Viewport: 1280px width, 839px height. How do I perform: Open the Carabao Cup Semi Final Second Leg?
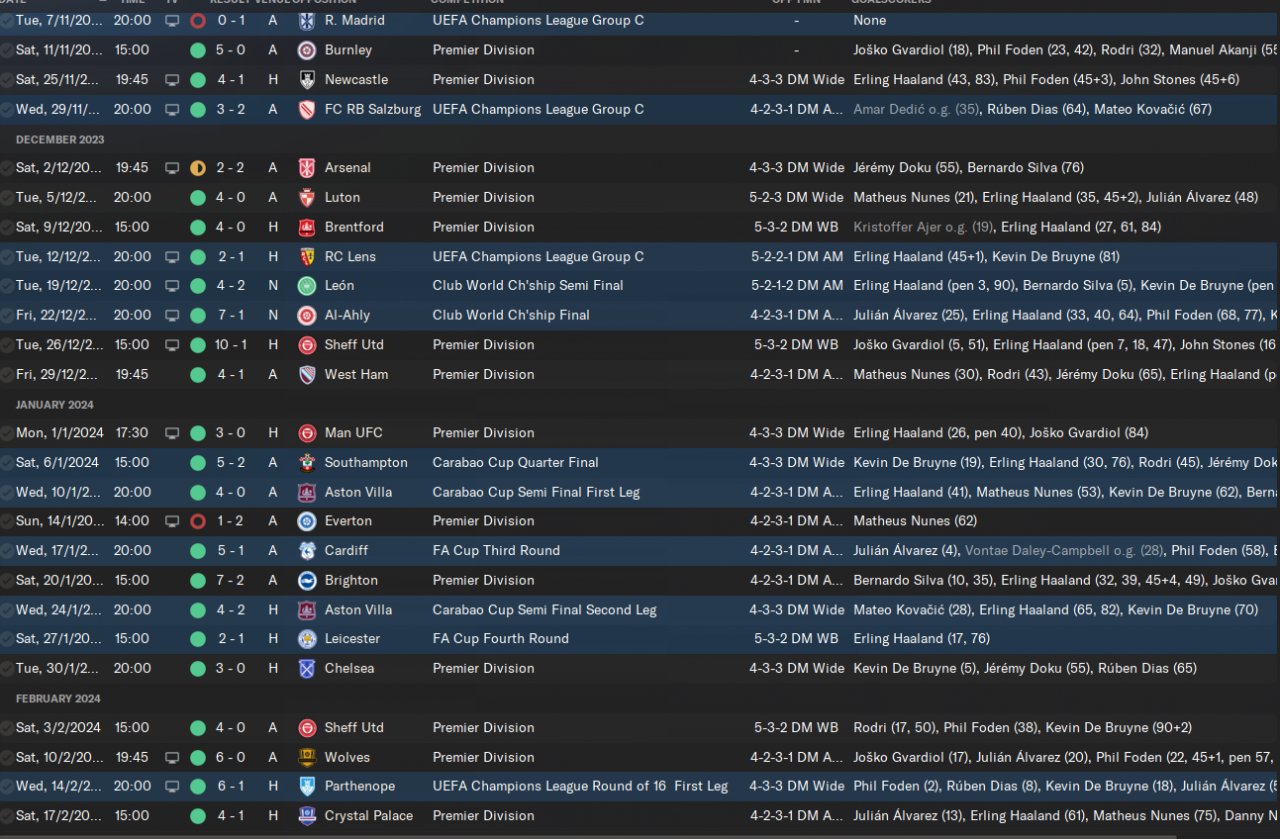click(545, 610)
